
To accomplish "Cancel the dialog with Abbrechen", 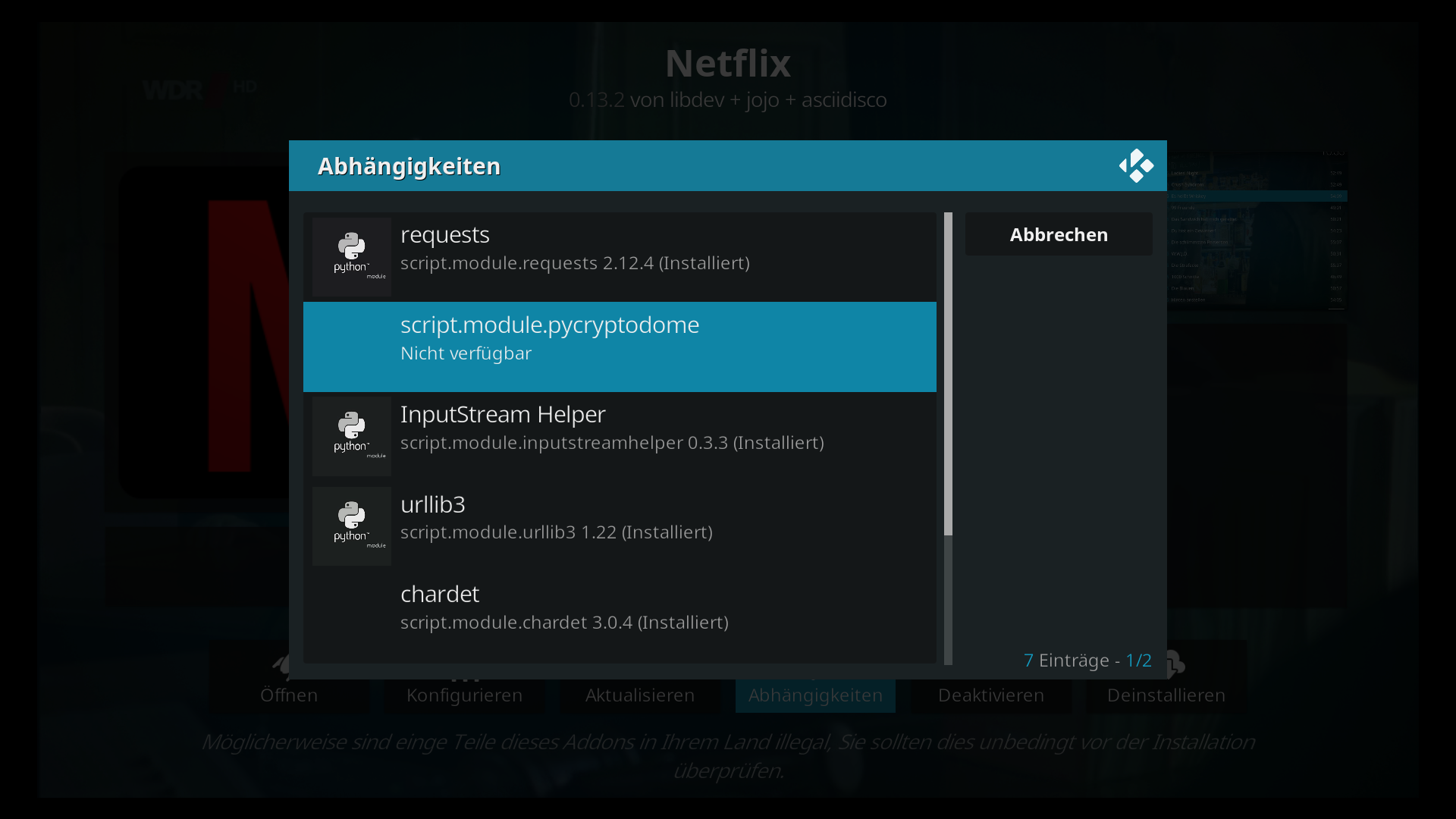I will [x=1059, y=234].
